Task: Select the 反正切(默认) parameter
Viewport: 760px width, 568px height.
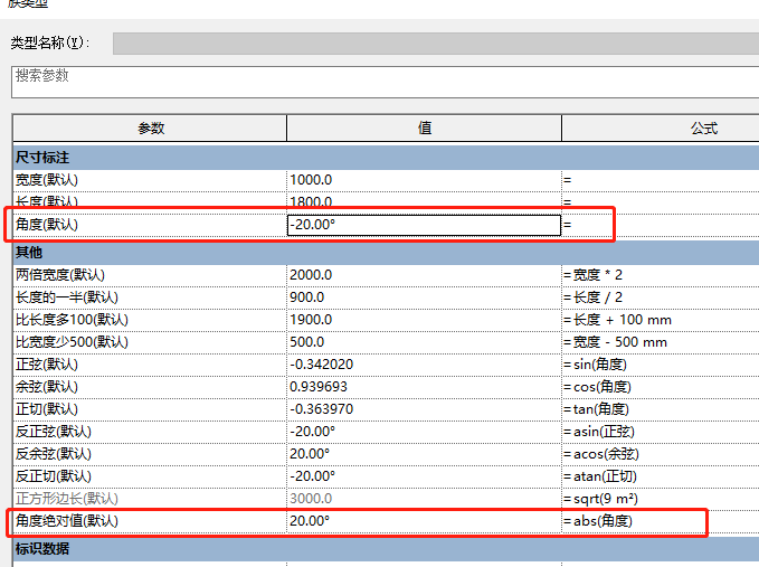Action: pos(53,476)
